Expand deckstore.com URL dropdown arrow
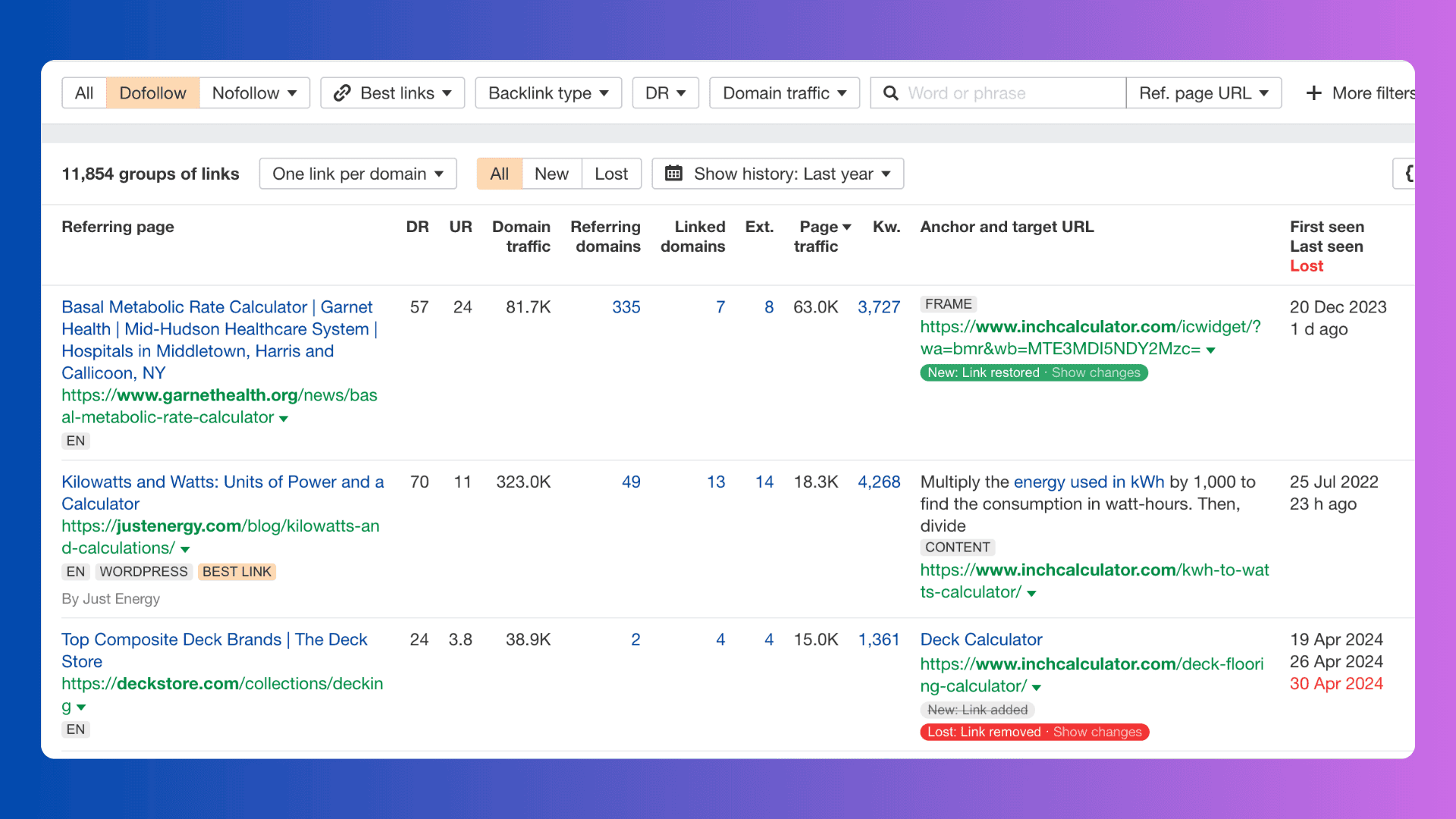Screen dimensions: 1456x819 click(x=81, y=708)
